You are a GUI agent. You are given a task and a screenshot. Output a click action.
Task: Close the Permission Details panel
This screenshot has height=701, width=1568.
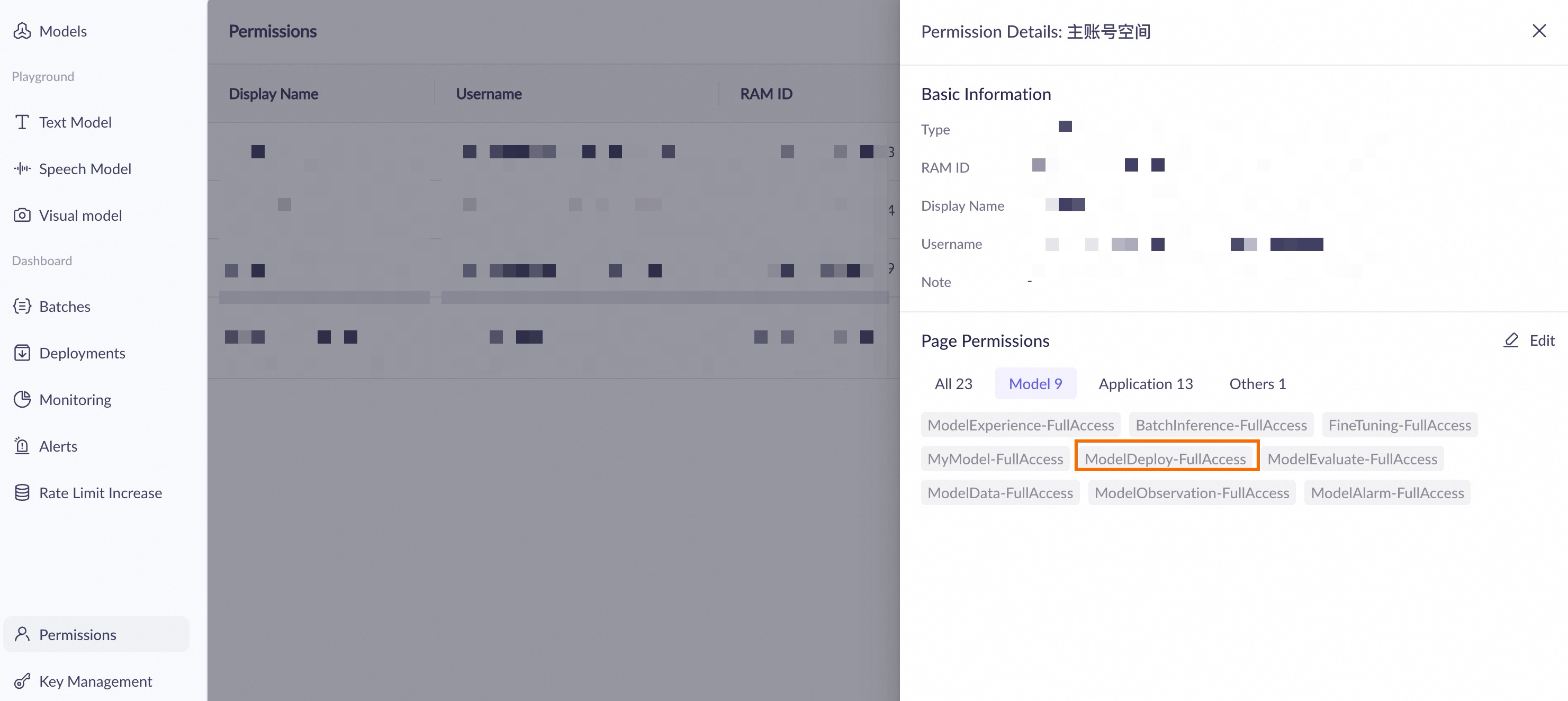pyautogui.click(x=1539, y=31)
